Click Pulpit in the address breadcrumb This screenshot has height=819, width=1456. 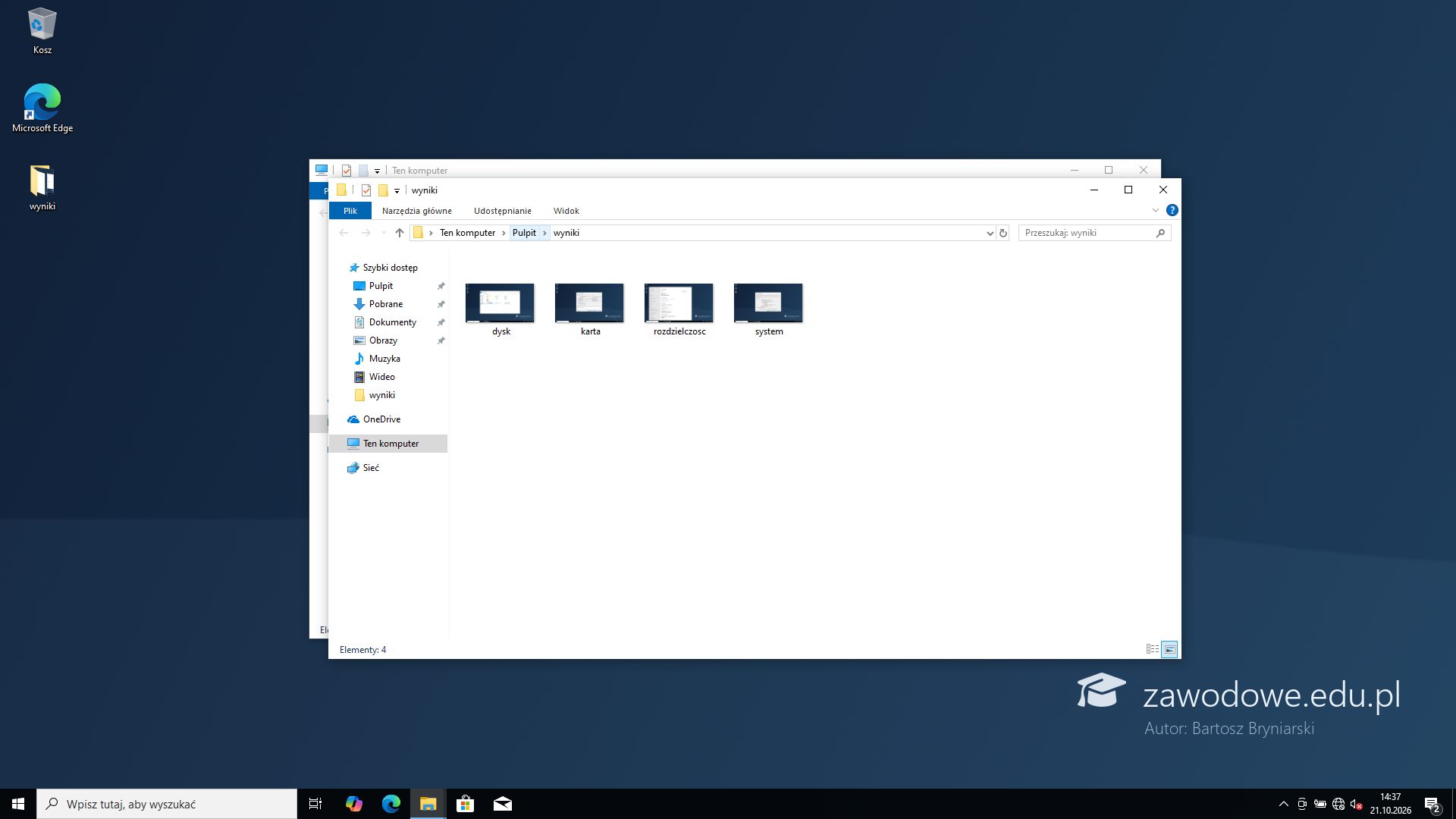pos(524,233)
